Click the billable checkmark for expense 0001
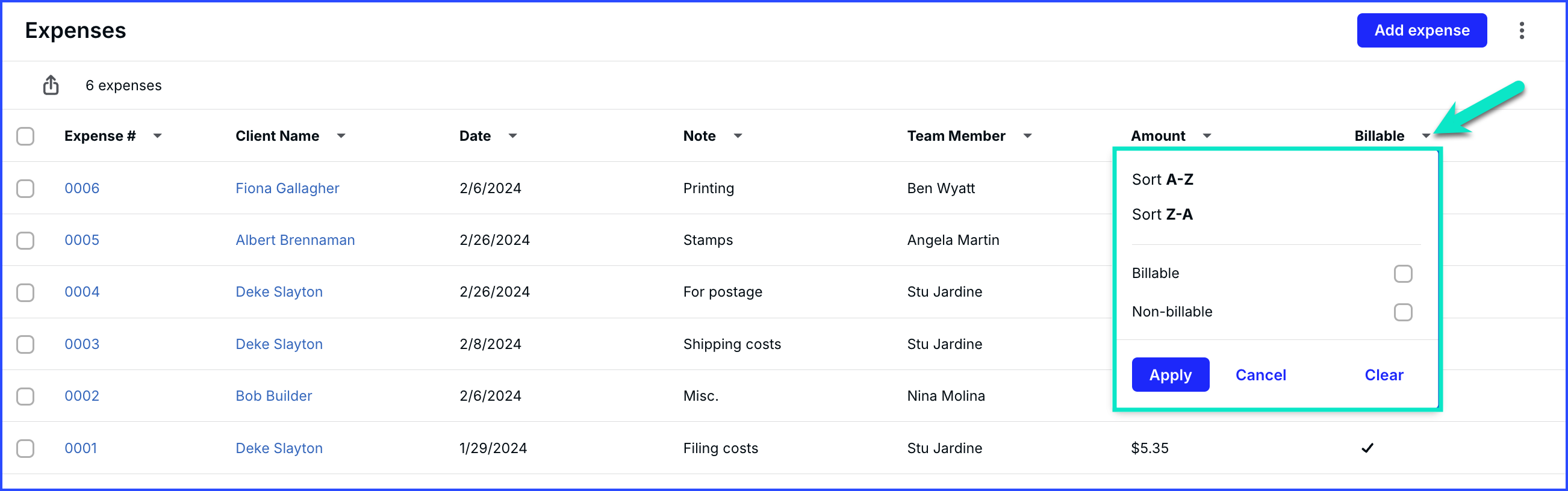The height and width of the screenshot is (491, 1568). [x=1367, y=448]
